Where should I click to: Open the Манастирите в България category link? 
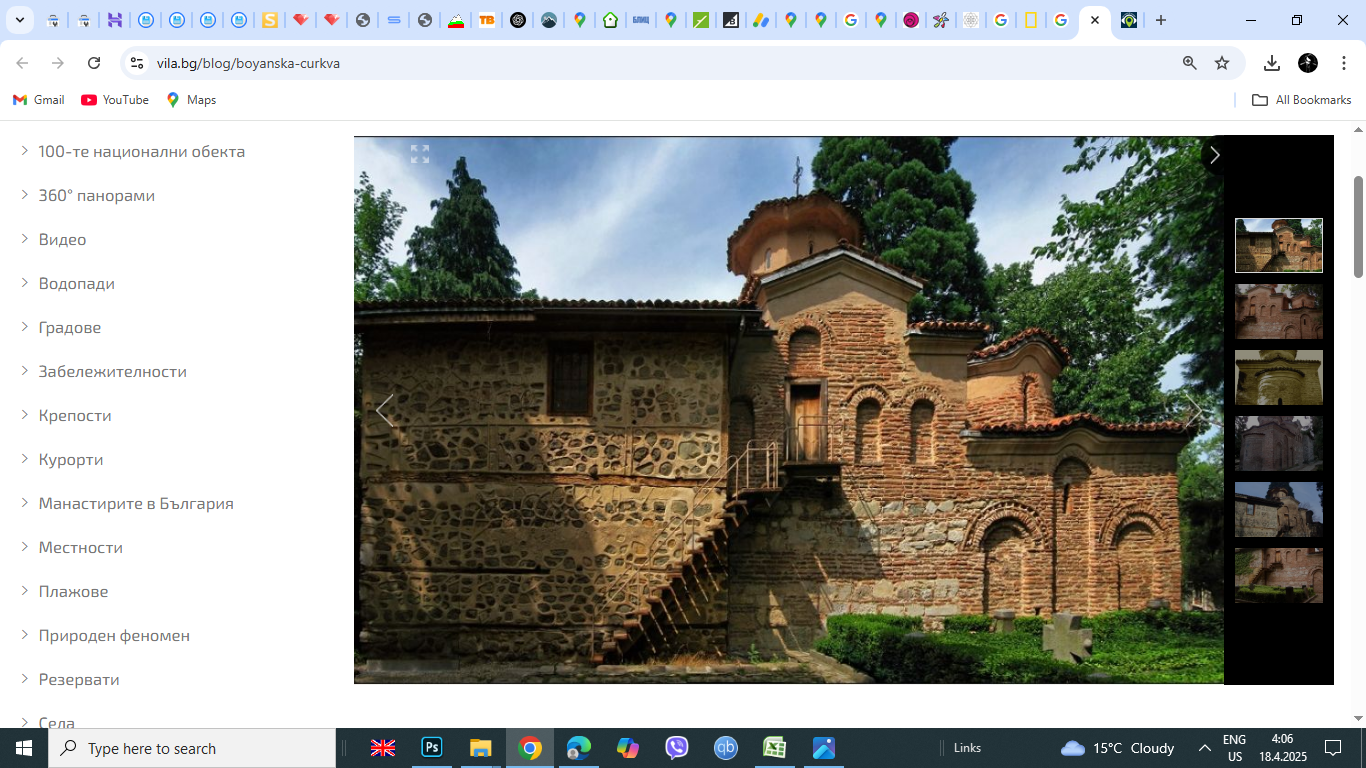click(136, 503)
